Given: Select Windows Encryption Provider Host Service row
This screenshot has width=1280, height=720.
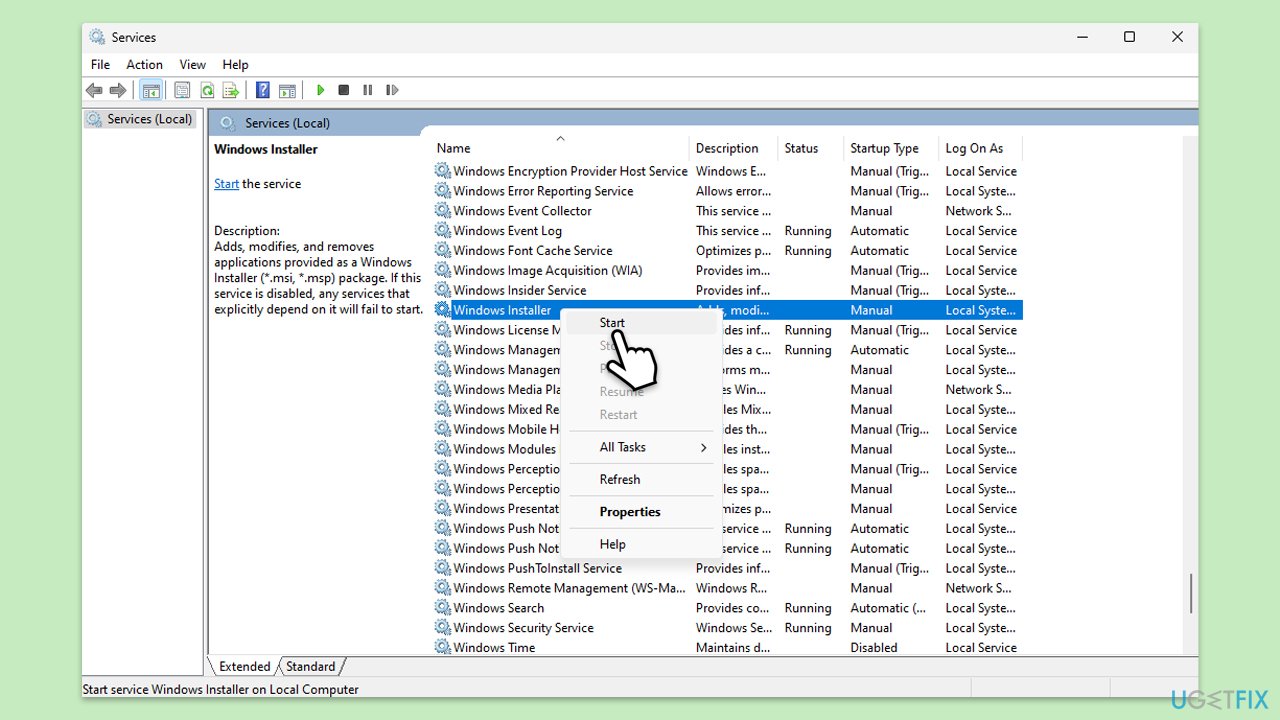Looking at the screenshot, I should tap(727, 171).
